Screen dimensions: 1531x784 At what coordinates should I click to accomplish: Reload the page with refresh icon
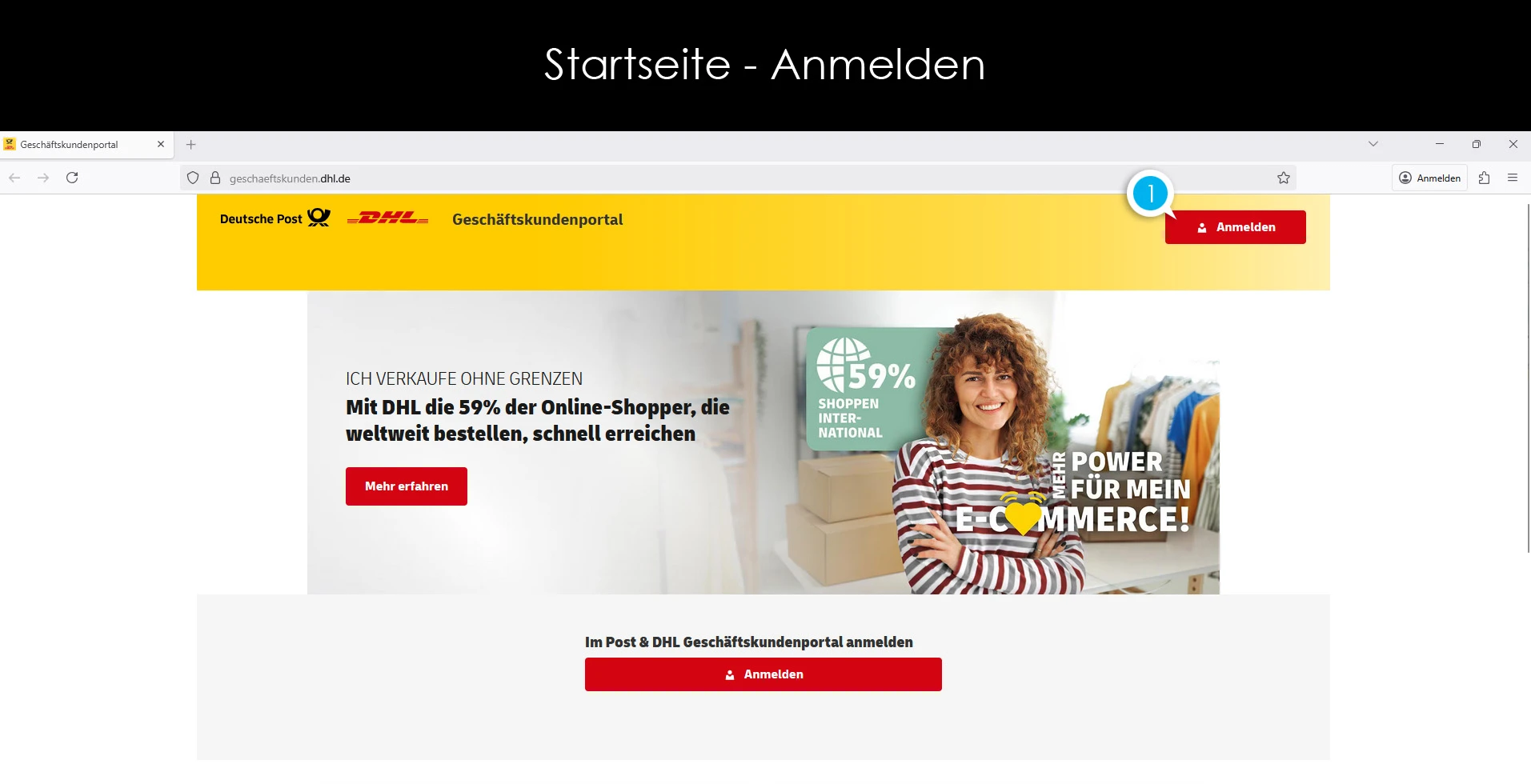pos(72,178)
